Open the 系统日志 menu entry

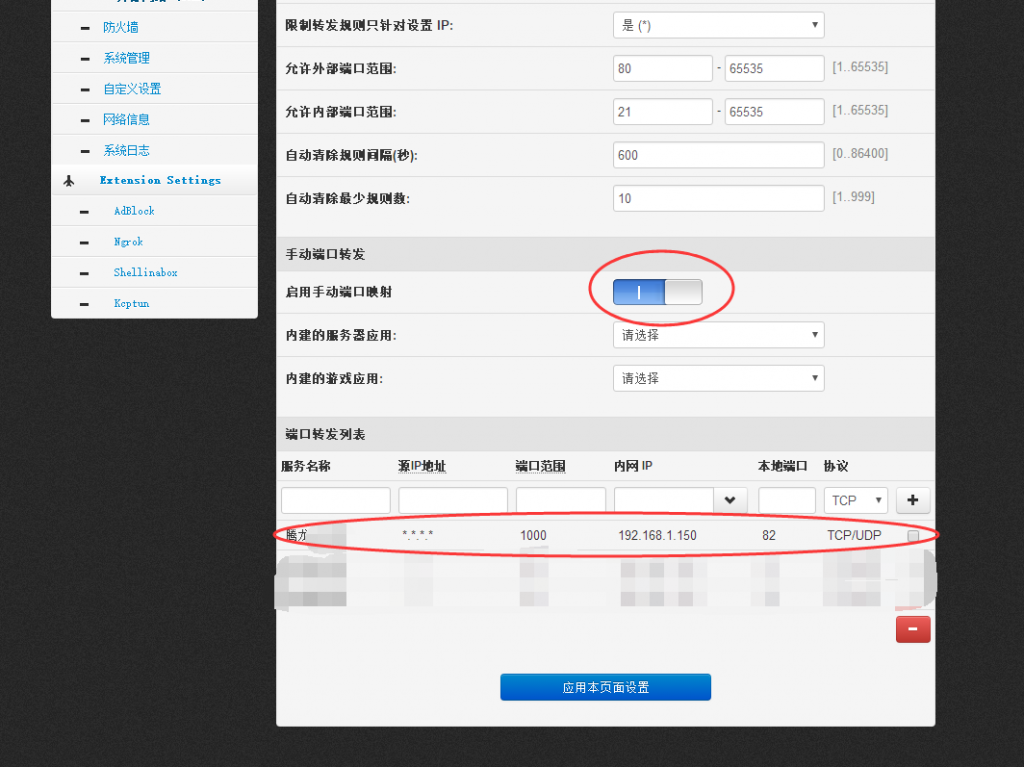tap(127, 149)
